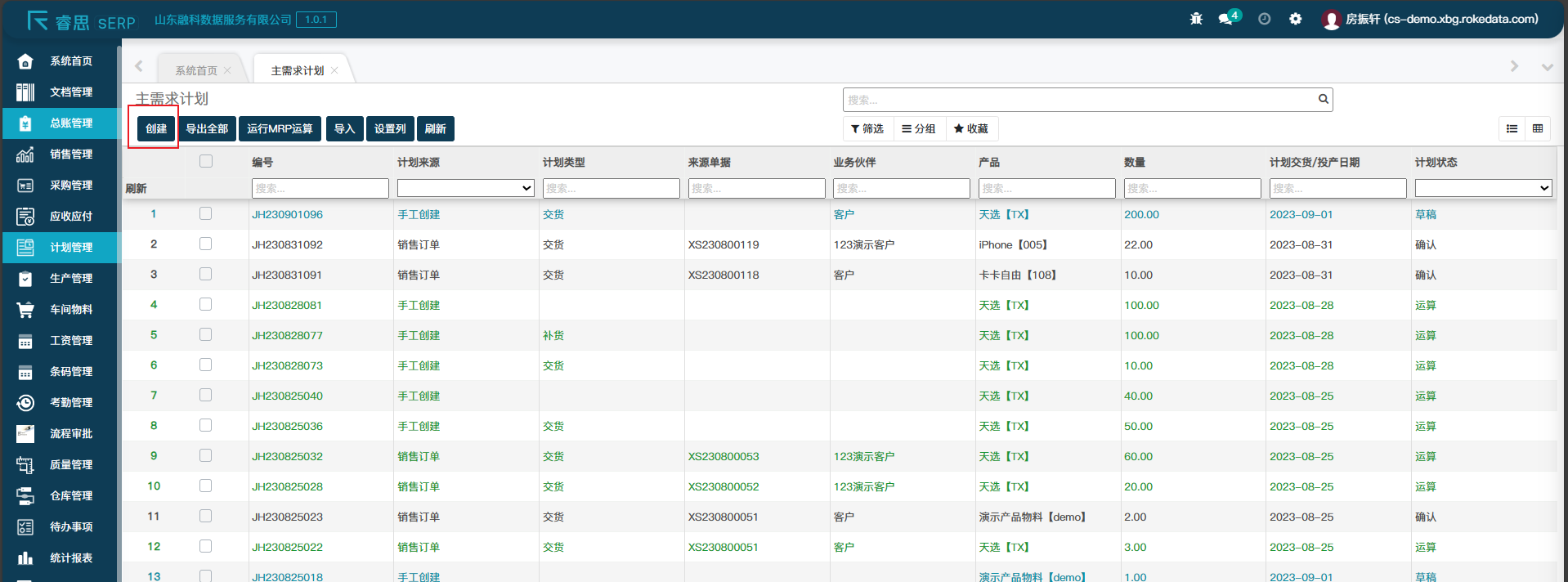The image size is (1568, 582).
Task: Switch to list view icon
Action: click(x=1512, y=129)
